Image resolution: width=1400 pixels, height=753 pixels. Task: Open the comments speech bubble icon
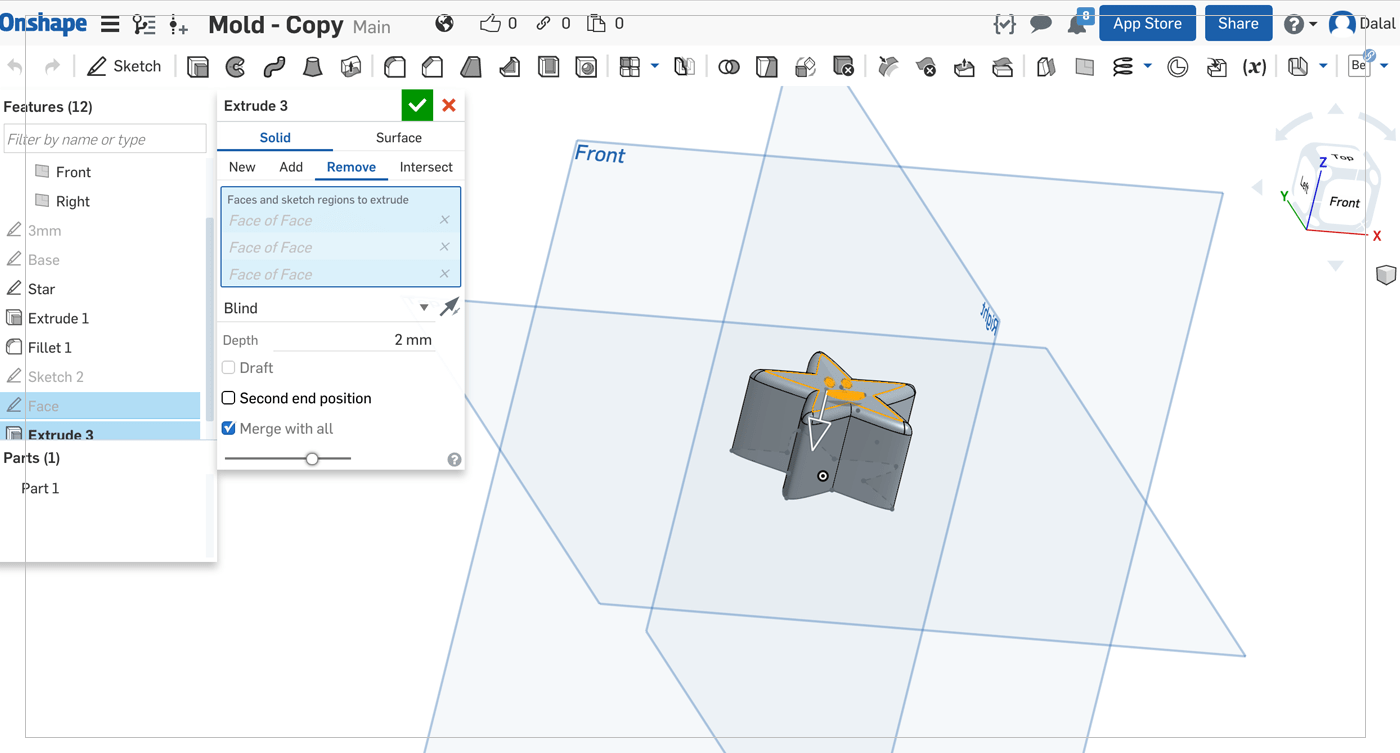click(x=1041, y=24)
